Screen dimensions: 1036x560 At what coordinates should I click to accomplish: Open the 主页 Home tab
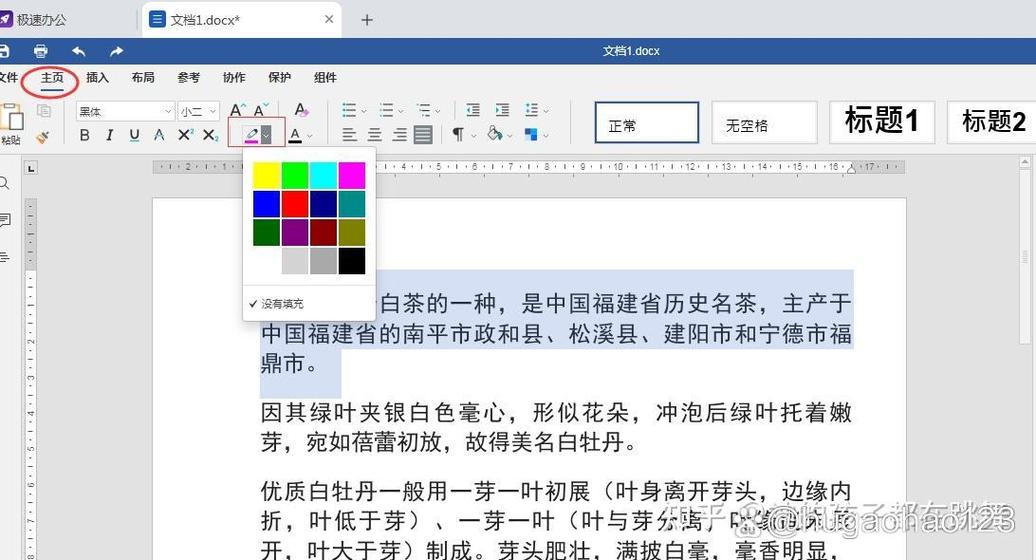click(52, 78)
